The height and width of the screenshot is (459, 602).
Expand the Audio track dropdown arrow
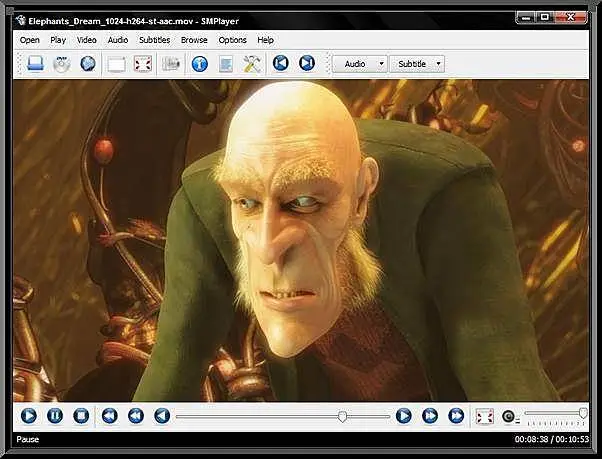tap(381, 64)
